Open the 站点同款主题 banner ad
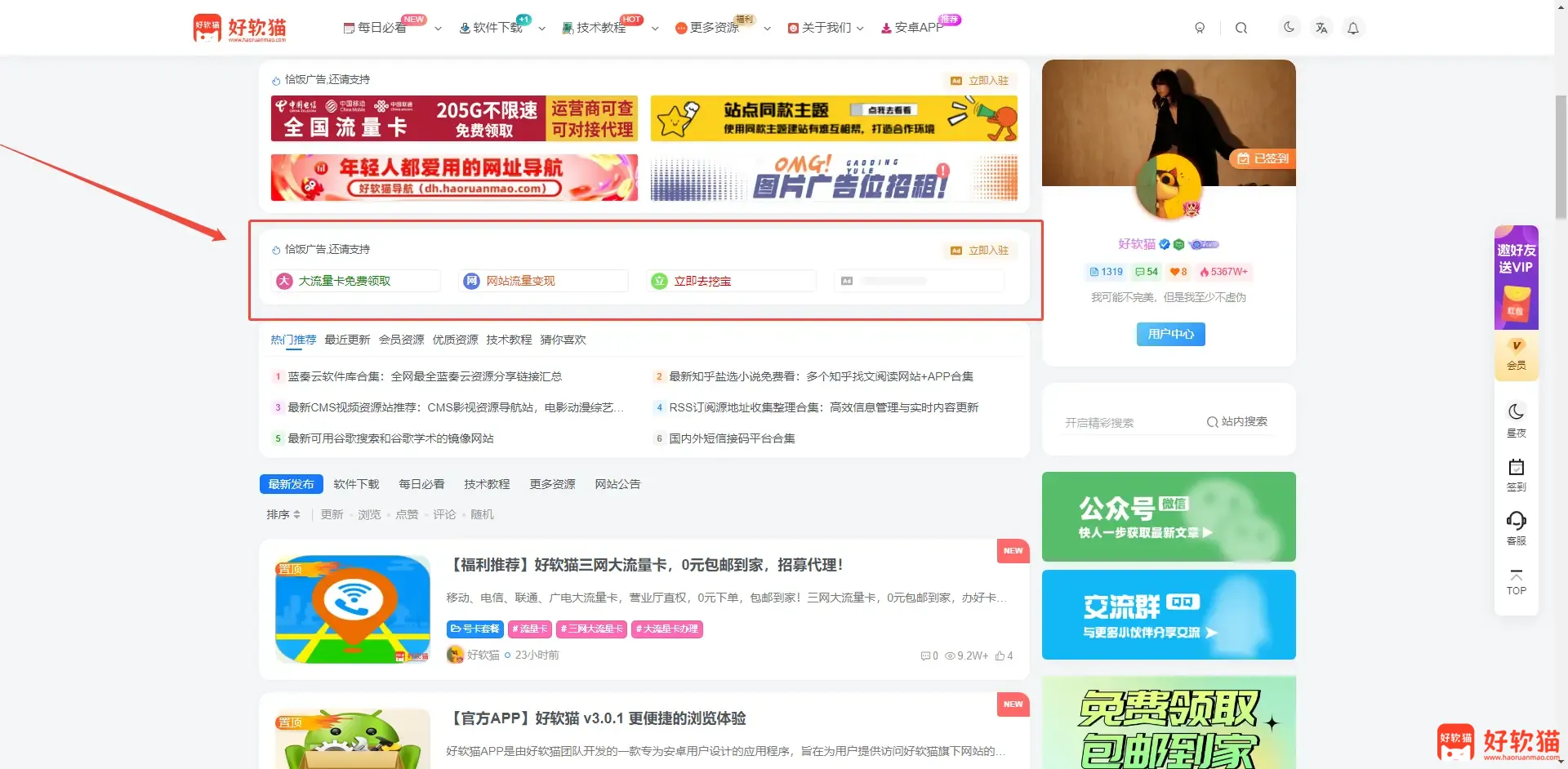Image resolution: width=1568 pixels, height=769 pixels. (834, 118)
